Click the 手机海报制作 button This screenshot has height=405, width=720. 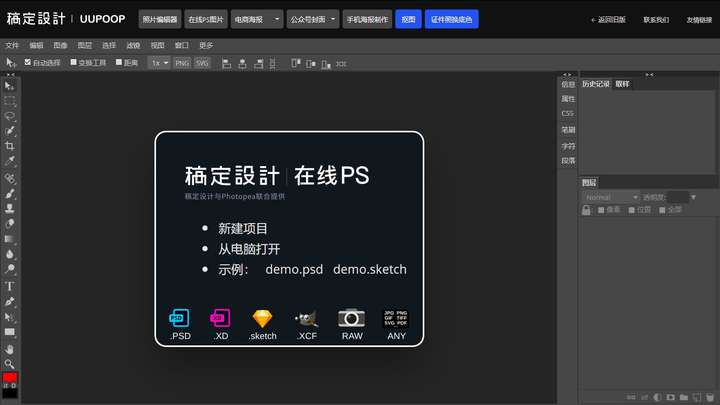point(367,19)
